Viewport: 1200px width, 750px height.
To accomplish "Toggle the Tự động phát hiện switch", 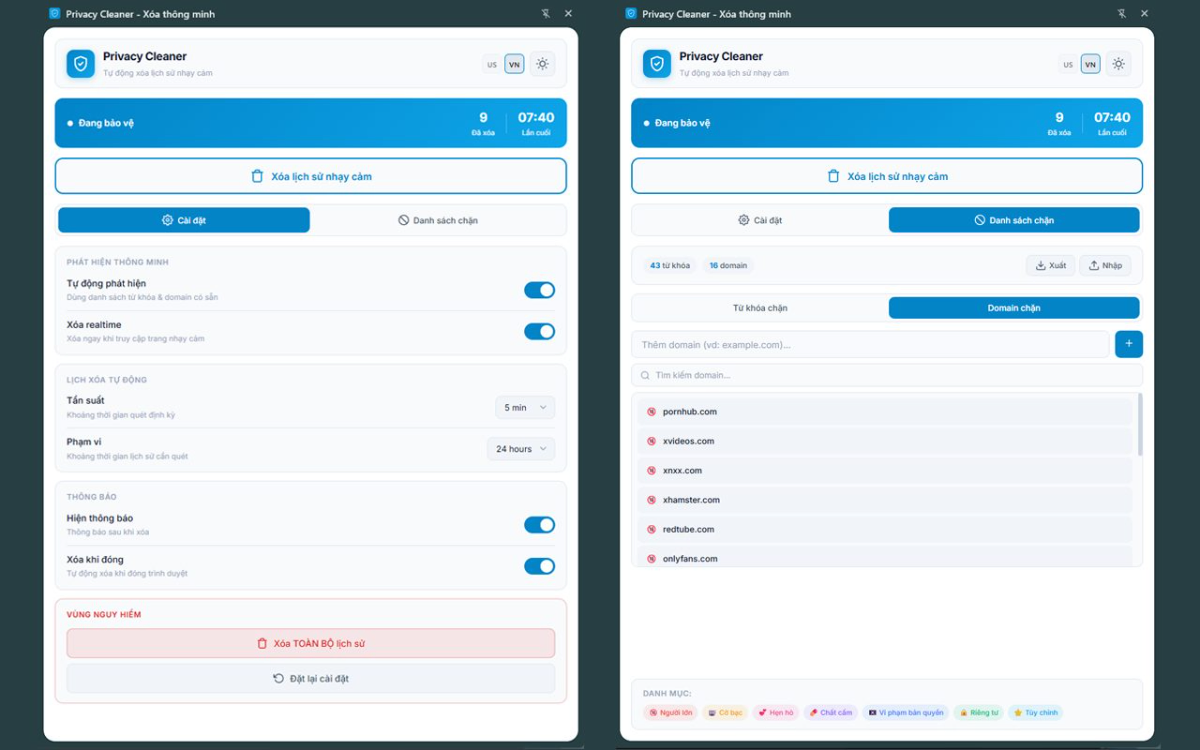I will click(539, 290).
